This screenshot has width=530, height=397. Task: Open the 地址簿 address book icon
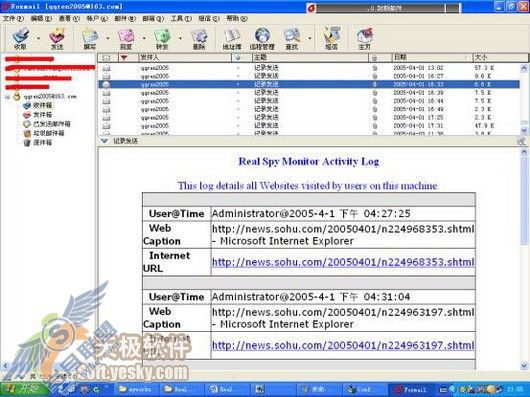[232, 39]
